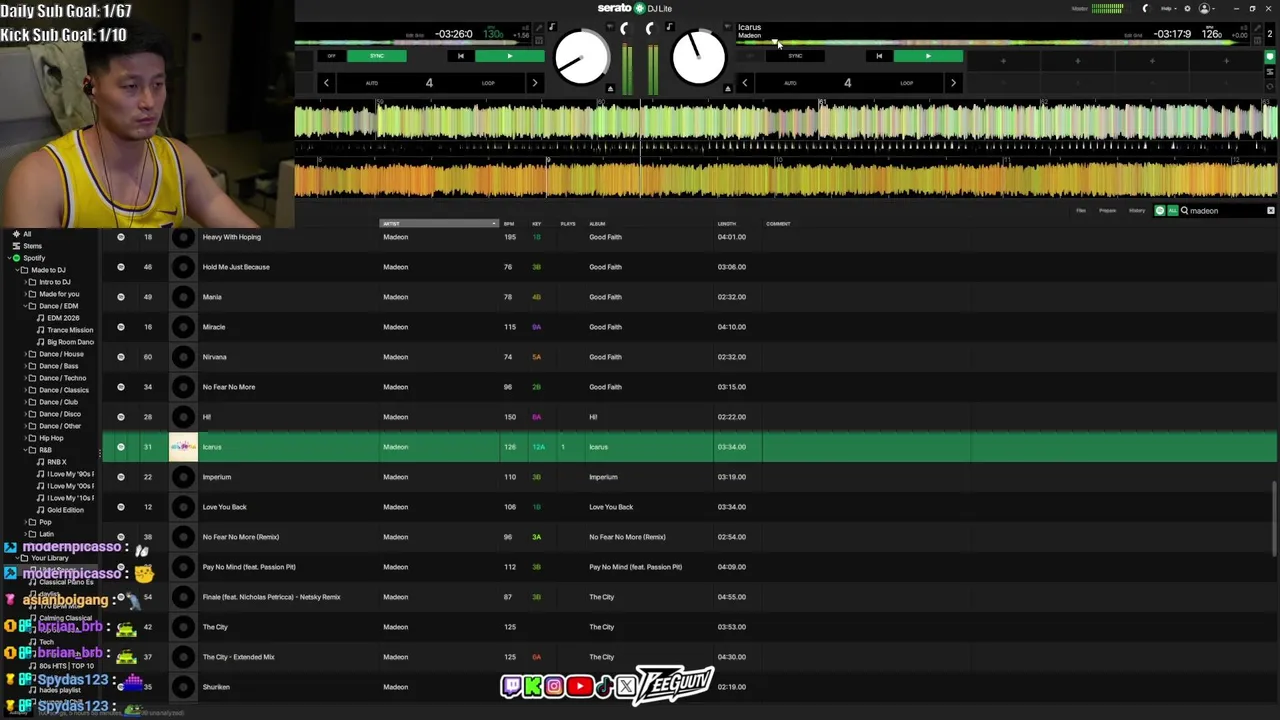1280x720 pixels.
Task: Open the user account menu
Action: click(1206, 9)
